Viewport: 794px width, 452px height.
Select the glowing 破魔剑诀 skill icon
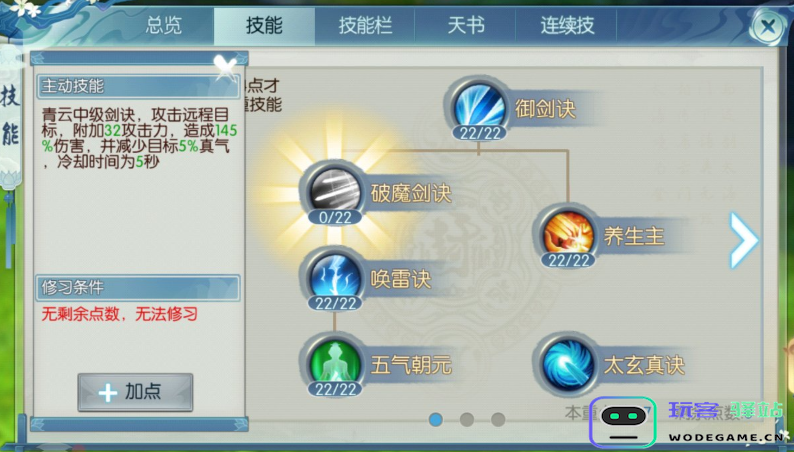334,191
